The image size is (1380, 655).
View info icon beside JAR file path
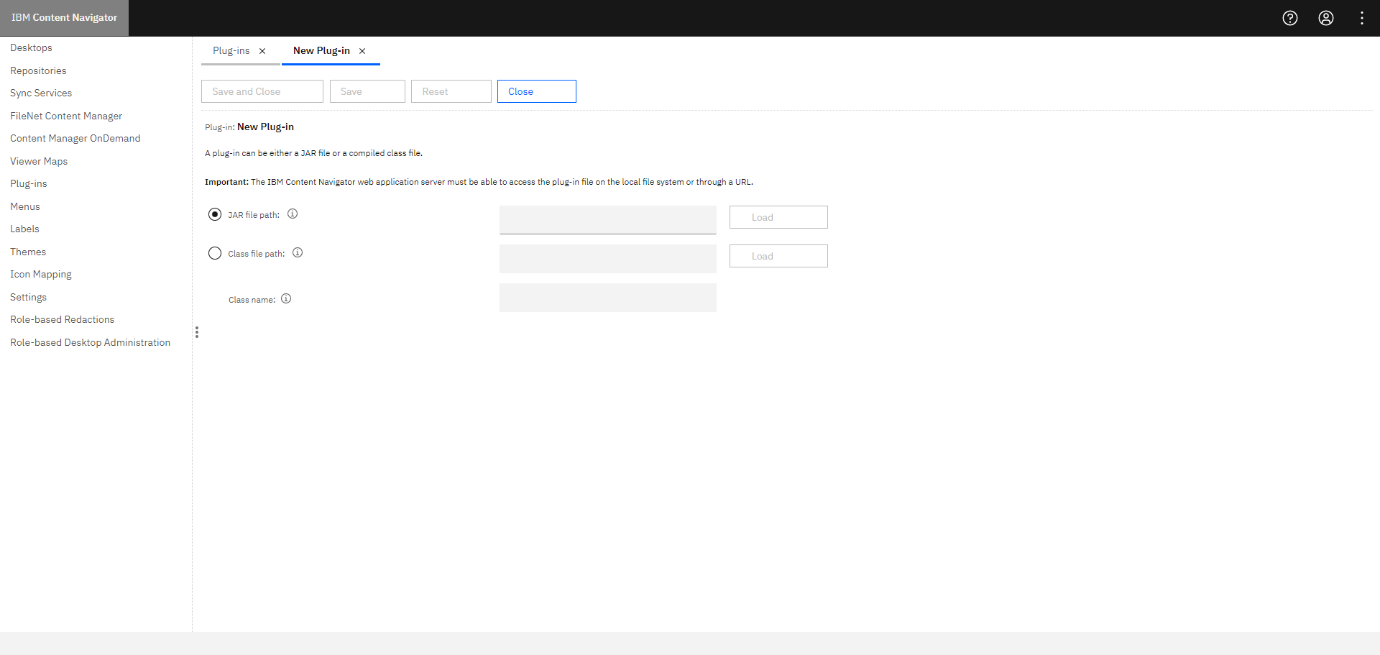click(291, 213)
